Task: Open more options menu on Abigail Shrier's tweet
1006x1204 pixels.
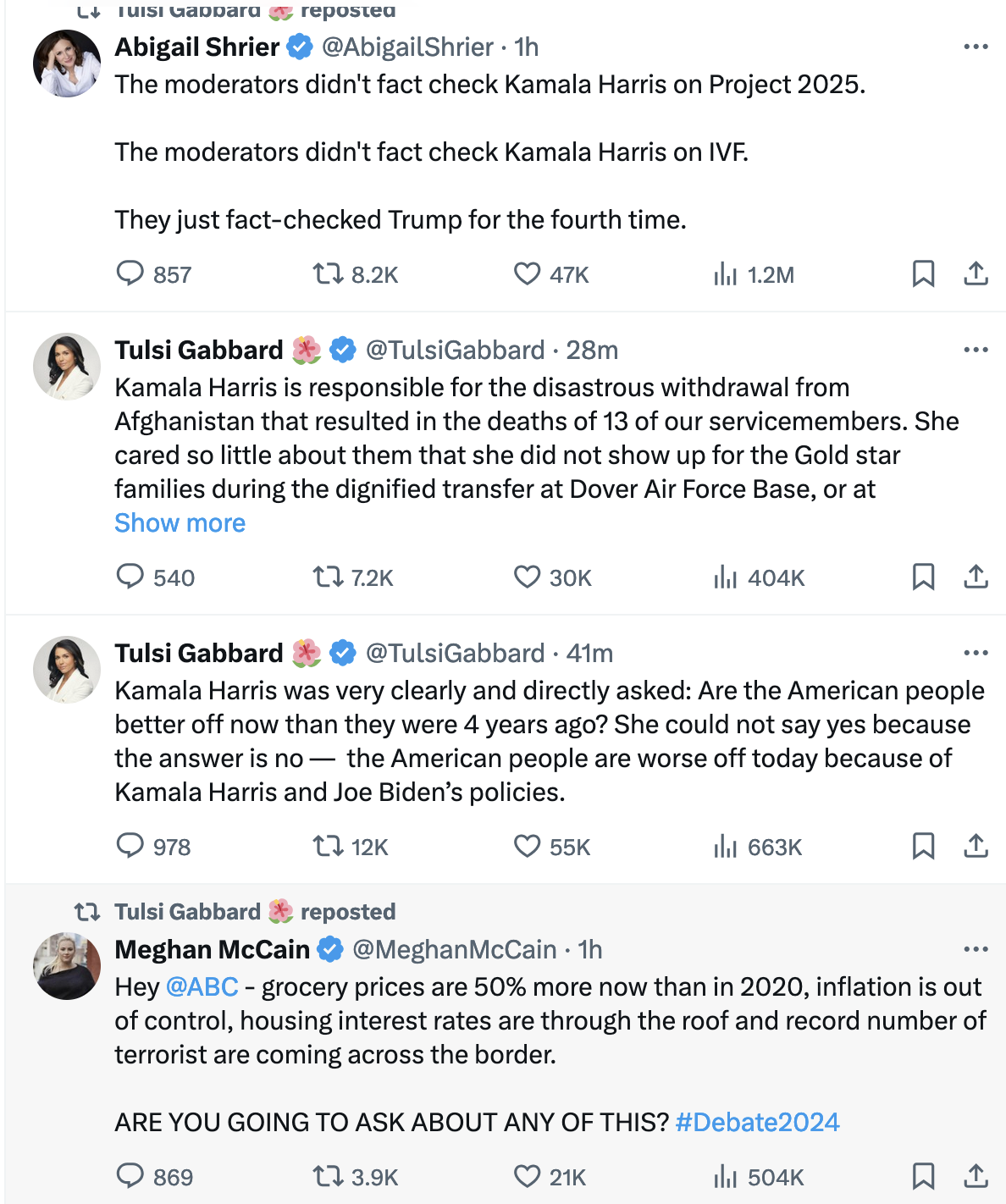Action: point(976,47)
